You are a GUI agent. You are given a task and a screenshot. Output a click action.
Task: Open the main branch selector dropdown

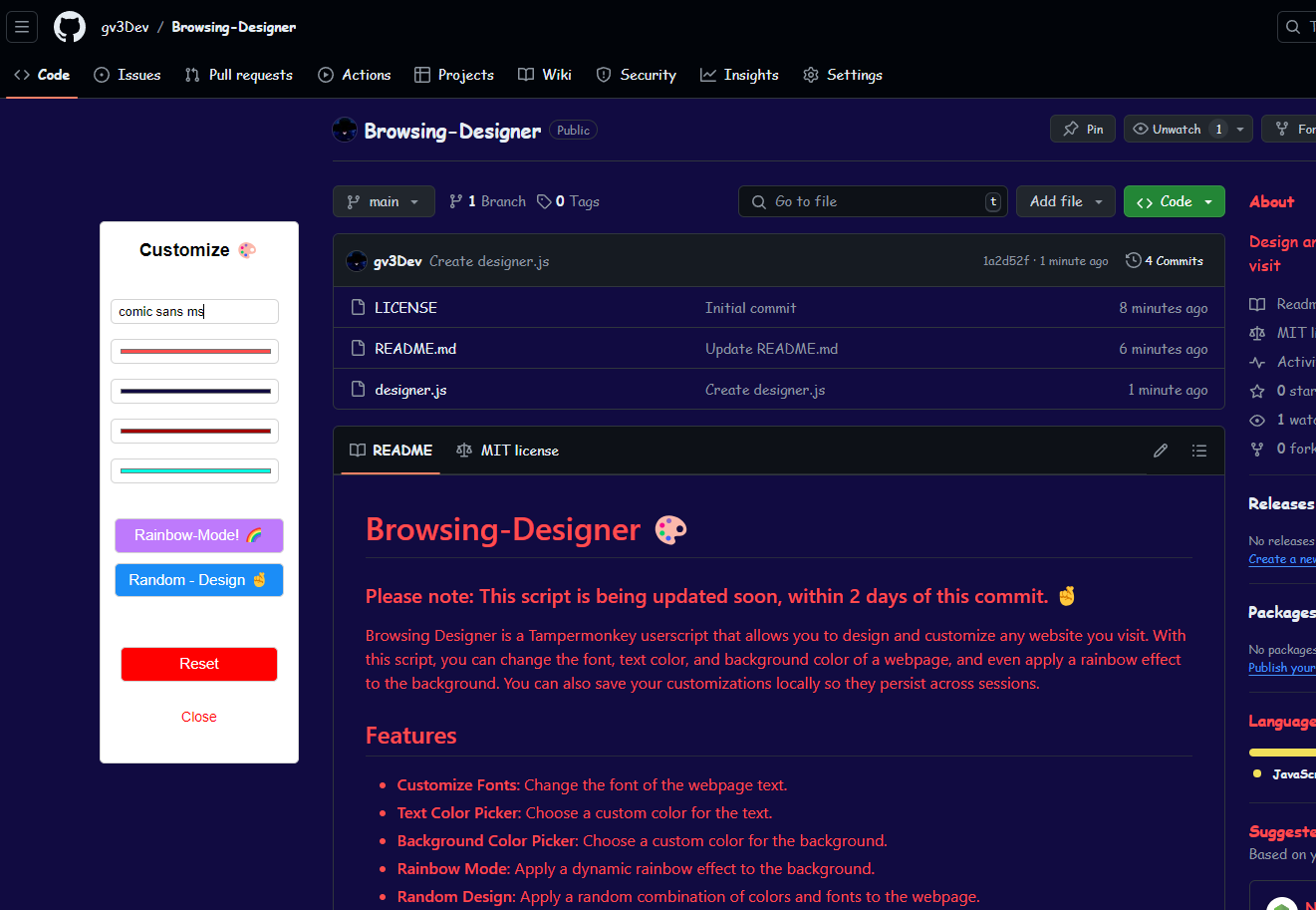384,200
